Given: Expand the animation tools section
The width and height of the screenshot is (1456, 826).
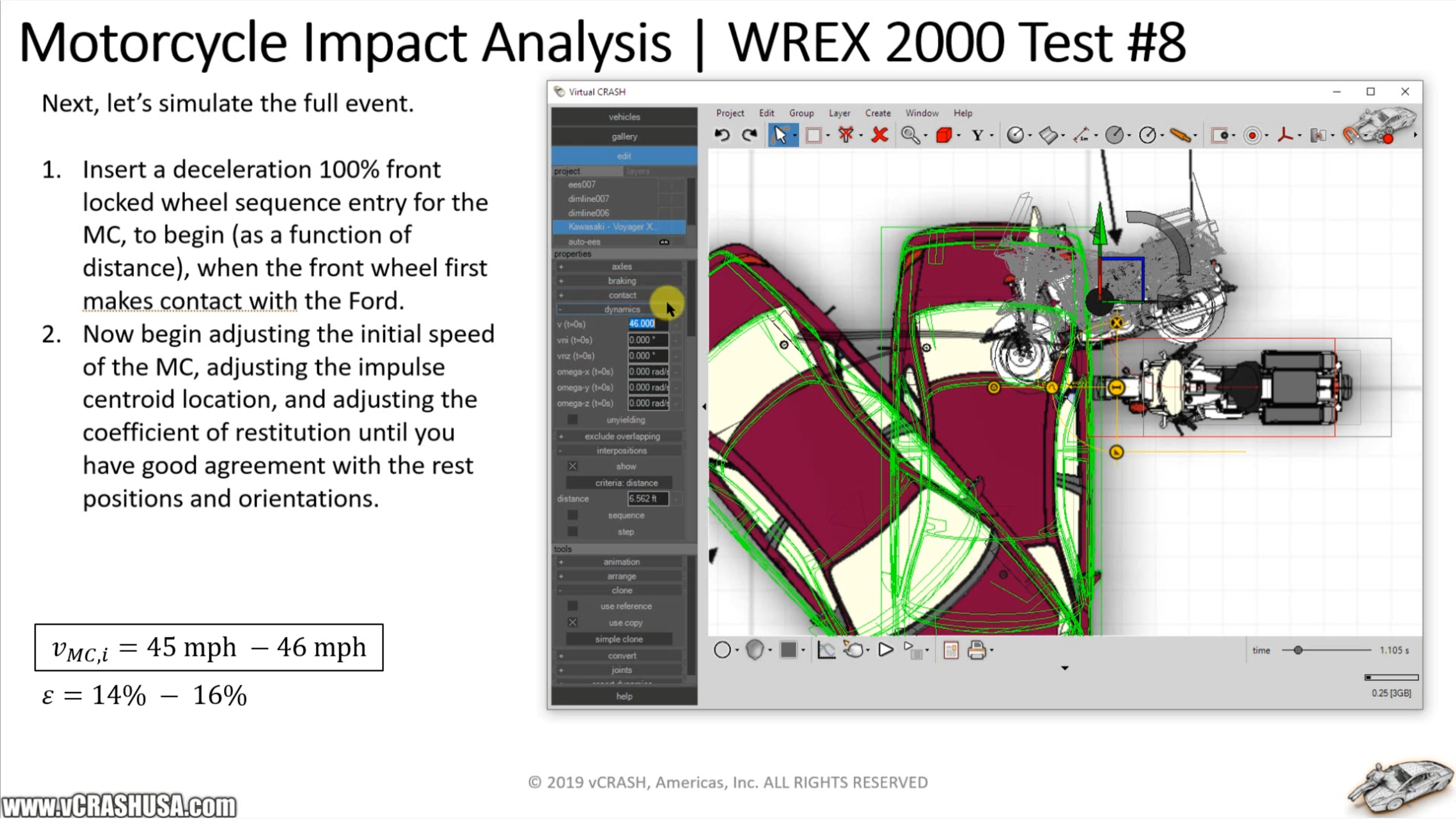Looking at the screenshot, I should pos(621,562).
